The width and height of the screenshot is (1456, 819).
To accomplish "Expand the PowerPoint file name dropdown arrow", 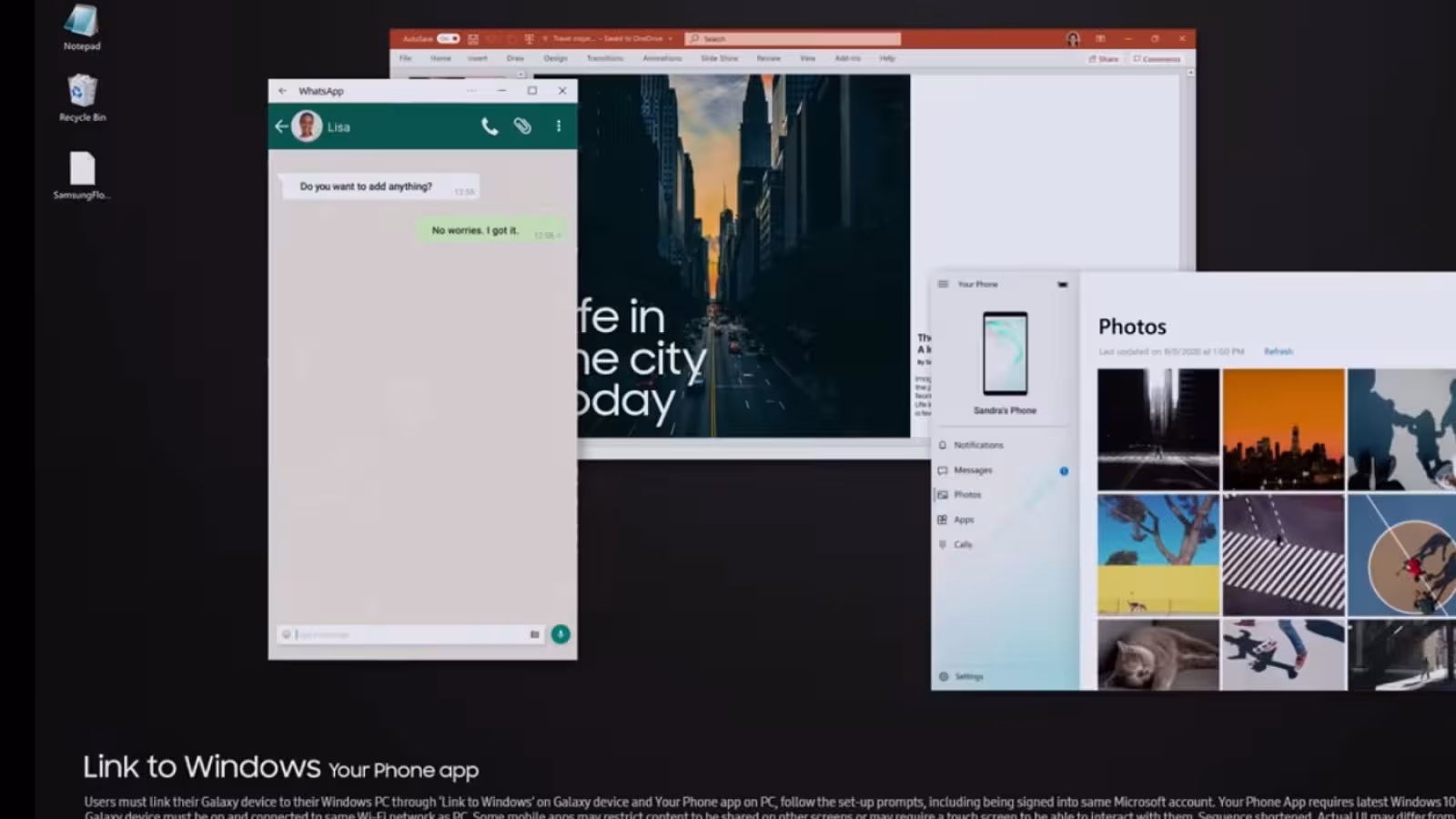I will (x=671, y=38).
